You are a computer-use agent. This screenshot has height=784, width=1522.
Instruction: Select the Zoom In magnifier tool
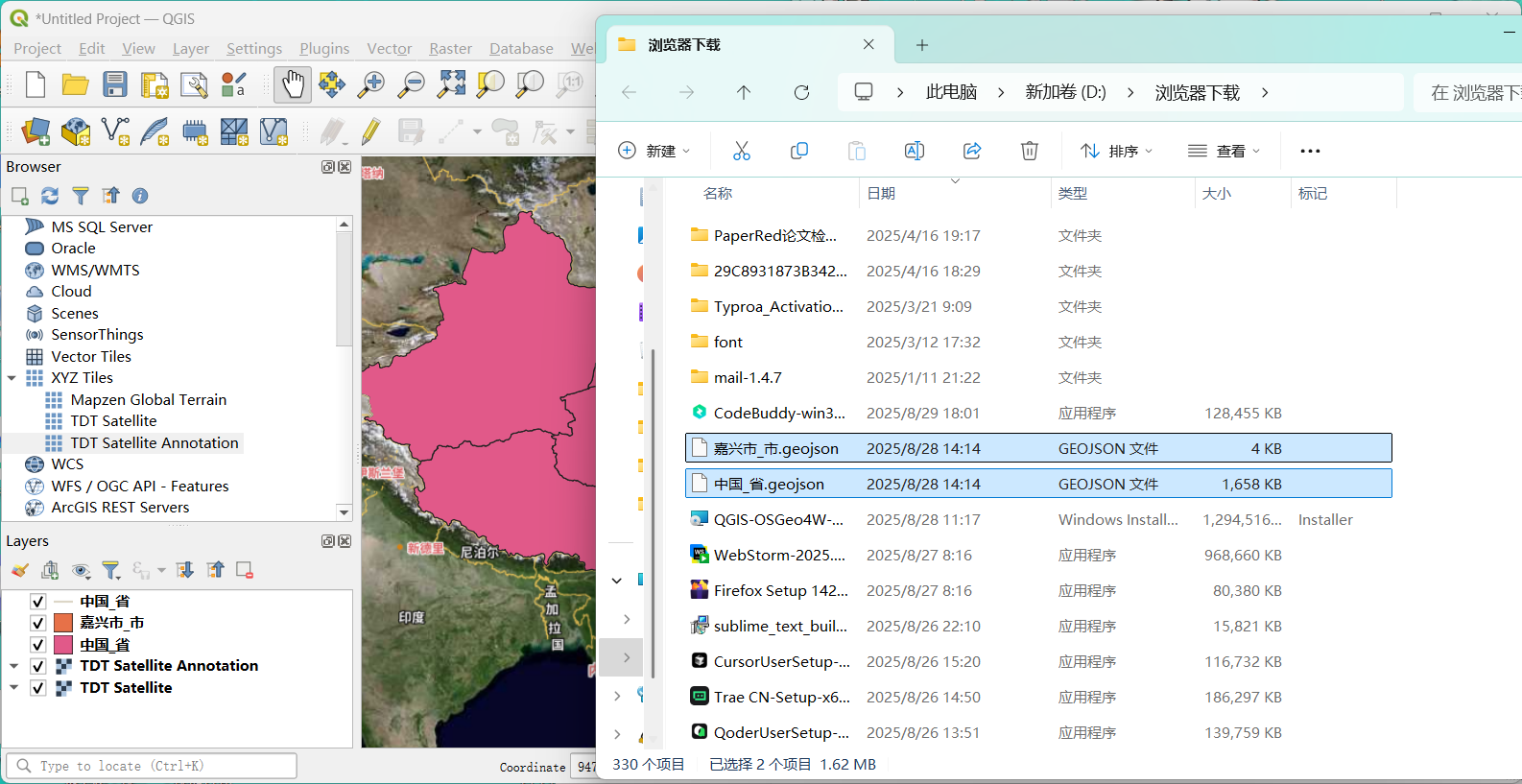[370, 84]
